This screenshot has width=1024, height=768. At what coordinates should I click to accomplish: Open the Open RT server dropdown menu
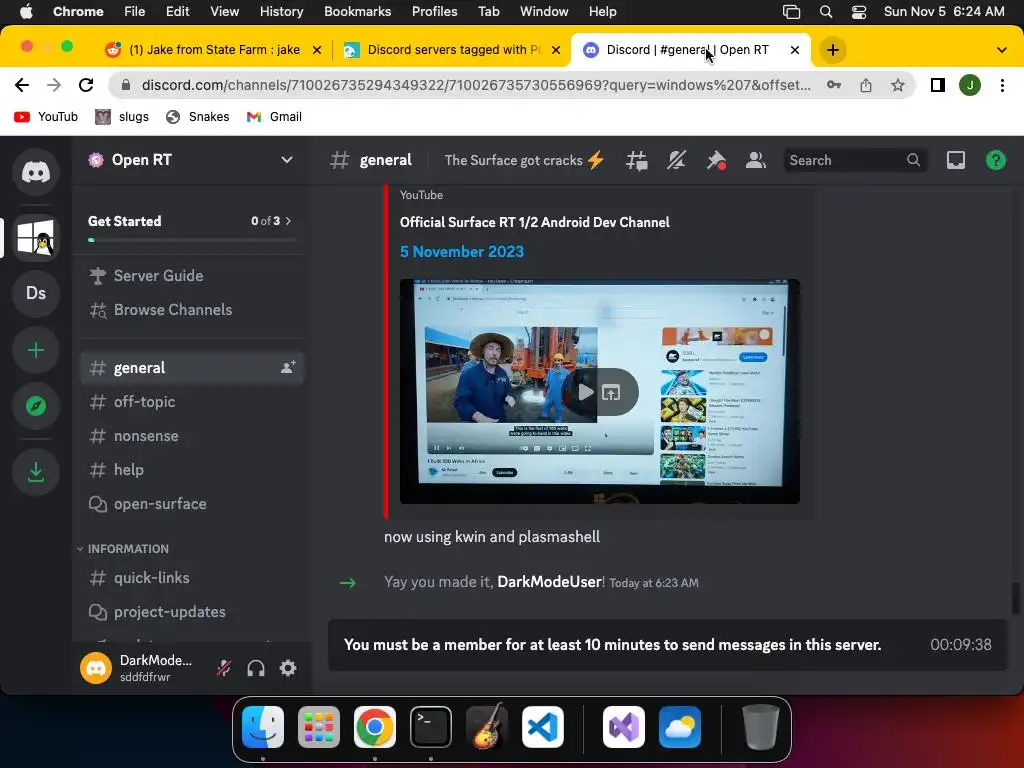[x=287, y=160]
